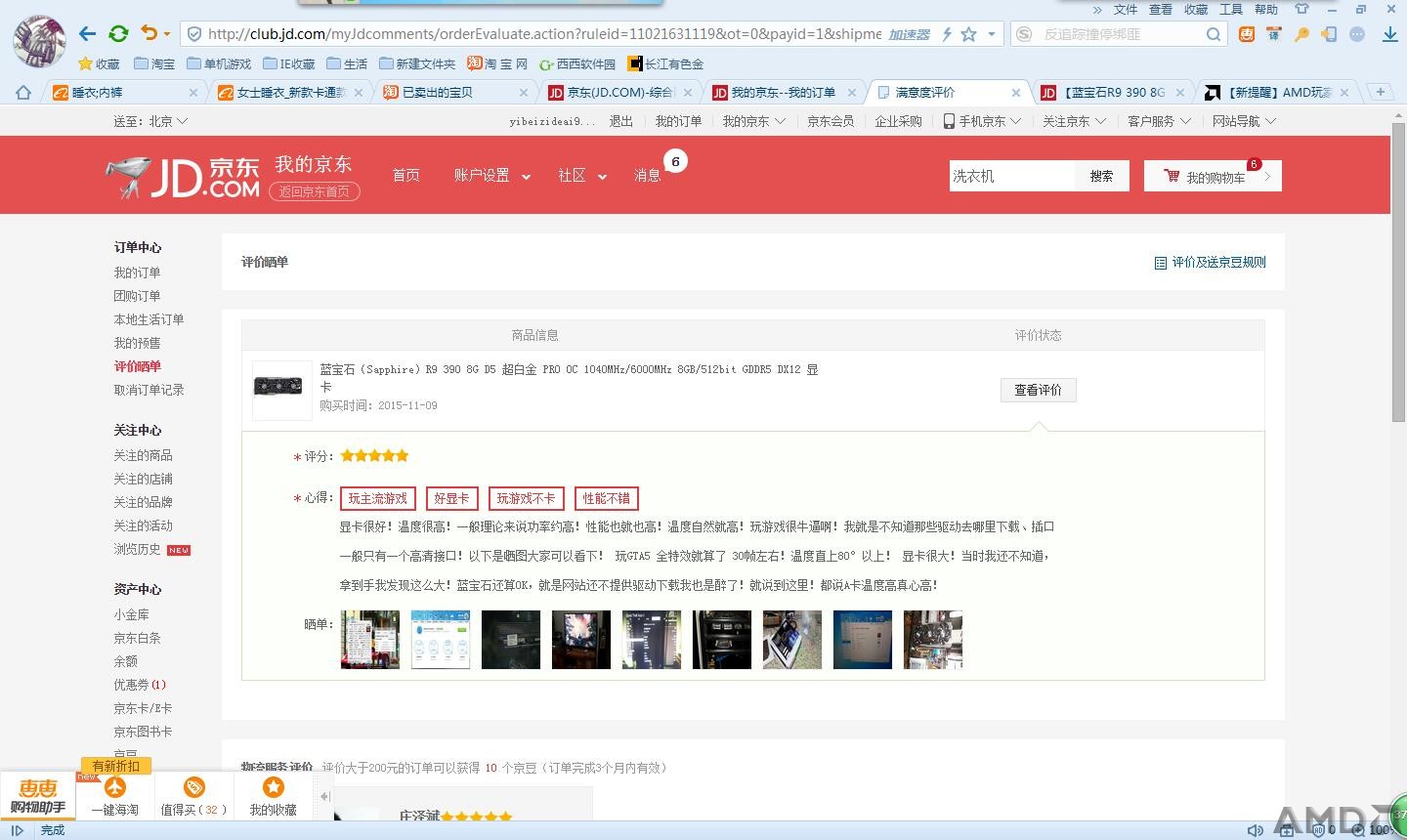Screen dimensions: 1407x840
Task: Switch to the 睡衣,内裤 tab
Action: pyautogui.click(x=122, y=92)
